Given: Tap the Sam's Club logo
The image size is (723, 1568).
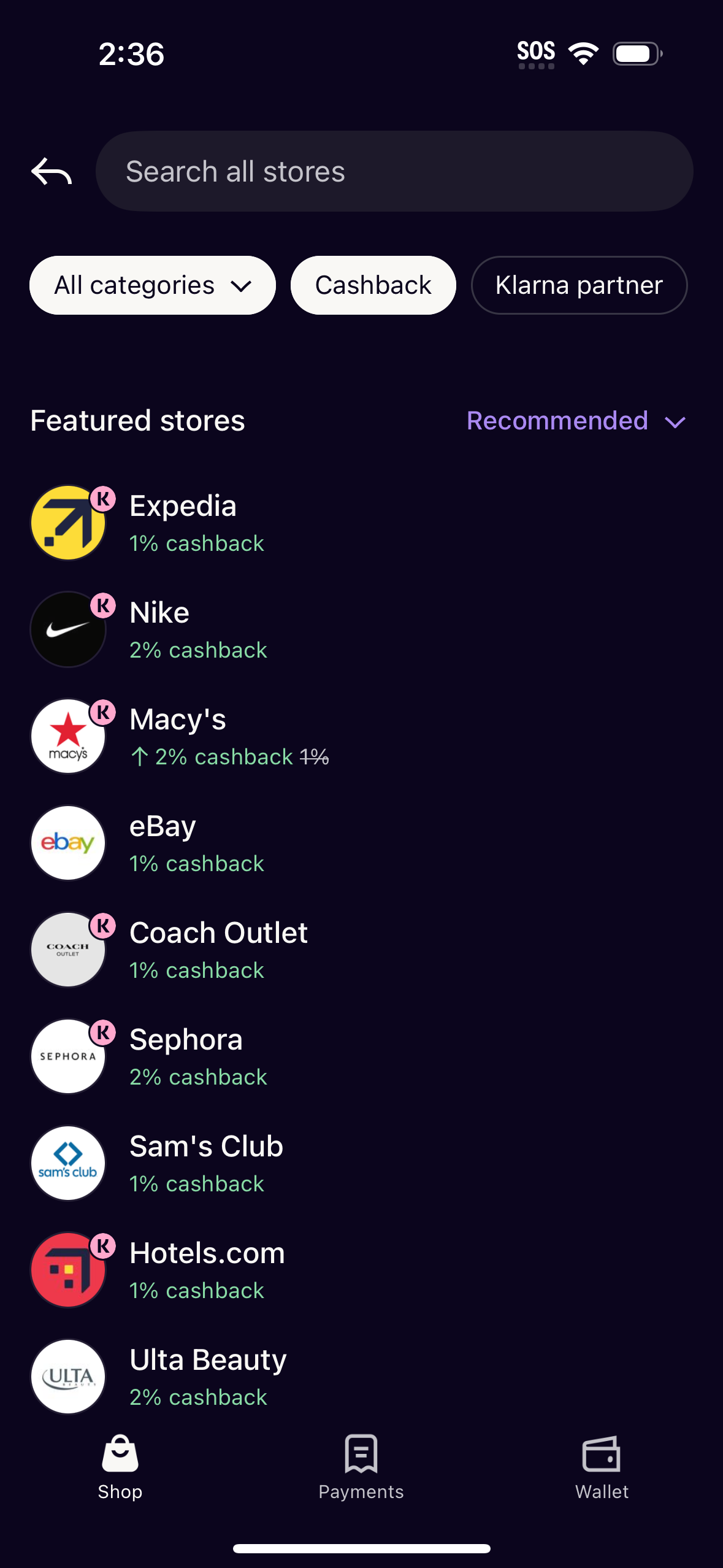Looking at the screenshot, I should 68,1163.
